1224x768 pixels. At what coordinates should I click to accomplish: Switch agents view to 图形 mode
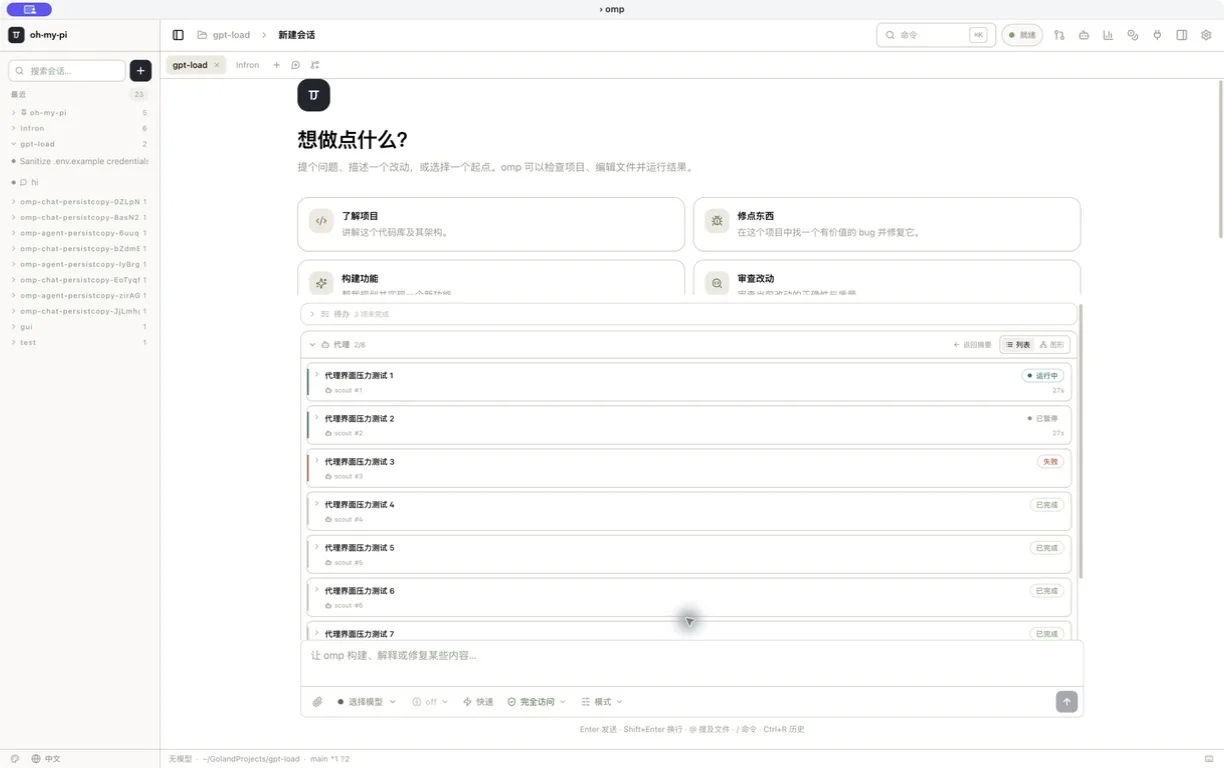coord(1051,345)
